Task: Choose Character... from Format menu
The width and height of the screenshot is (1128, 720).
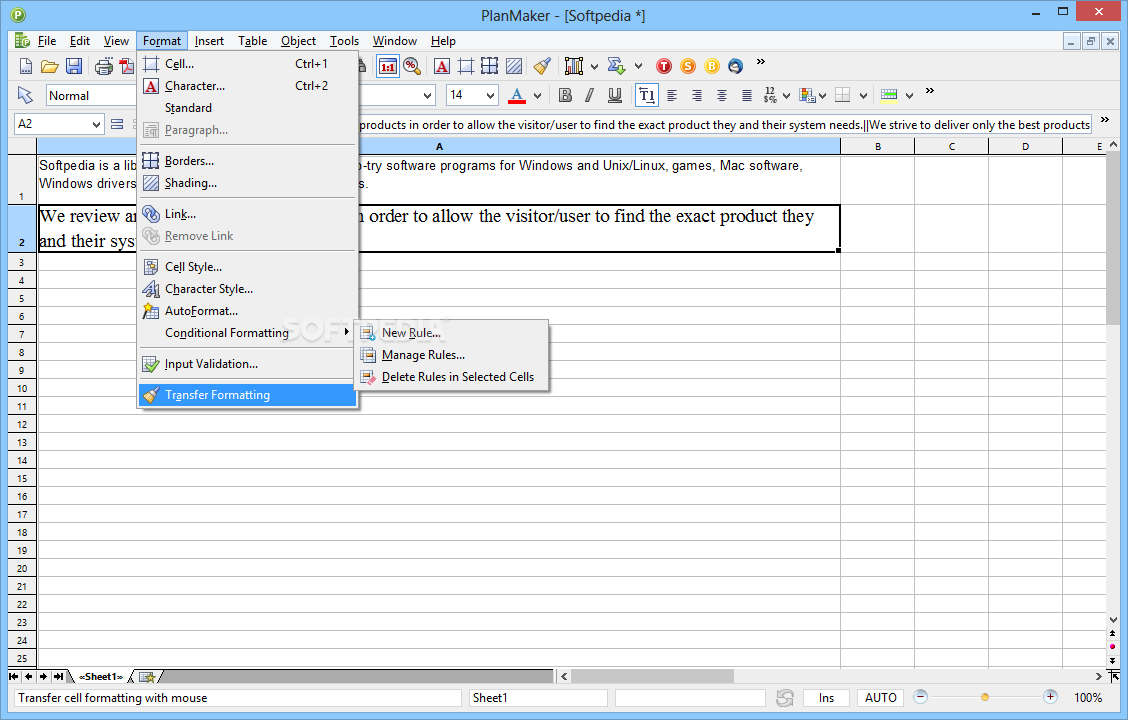Action: pos(247,86)
